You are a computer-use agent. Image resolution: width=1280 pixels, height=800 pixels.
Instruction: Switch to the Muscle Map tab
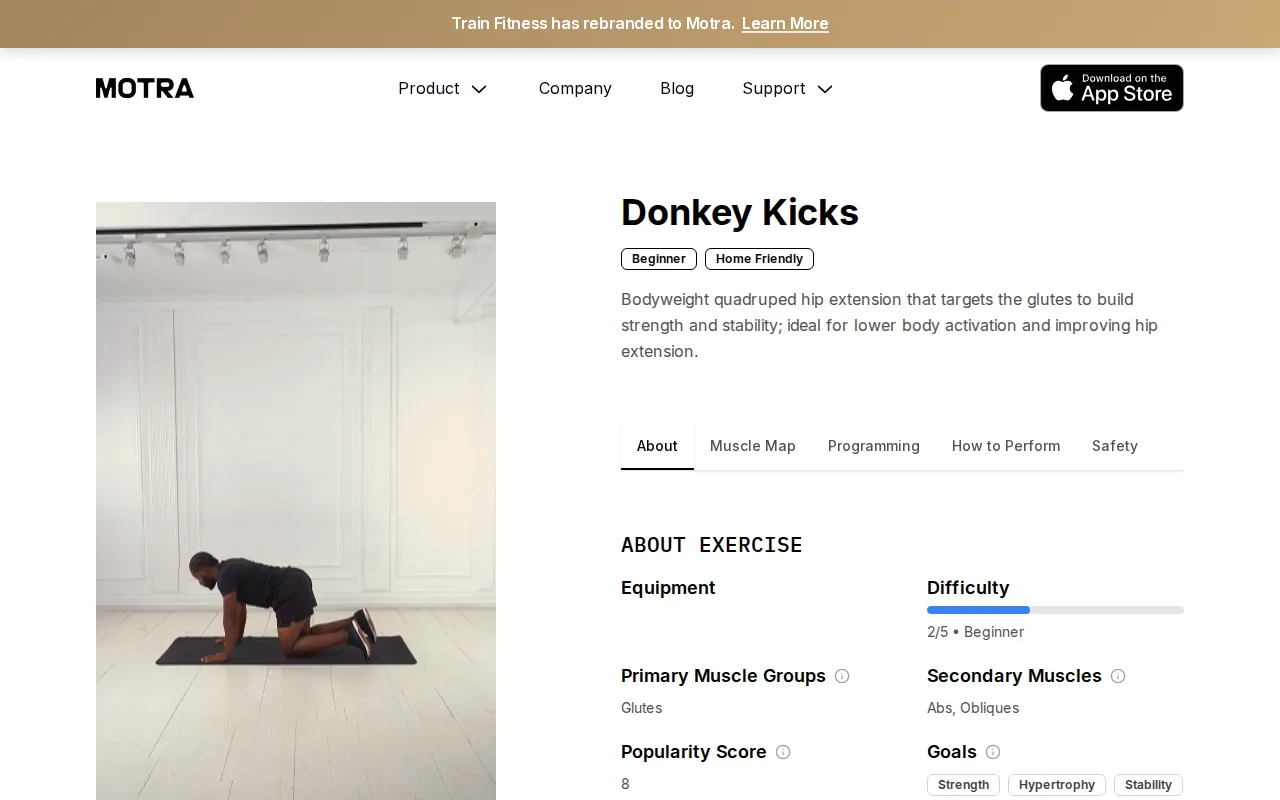(x=753, y=446)
